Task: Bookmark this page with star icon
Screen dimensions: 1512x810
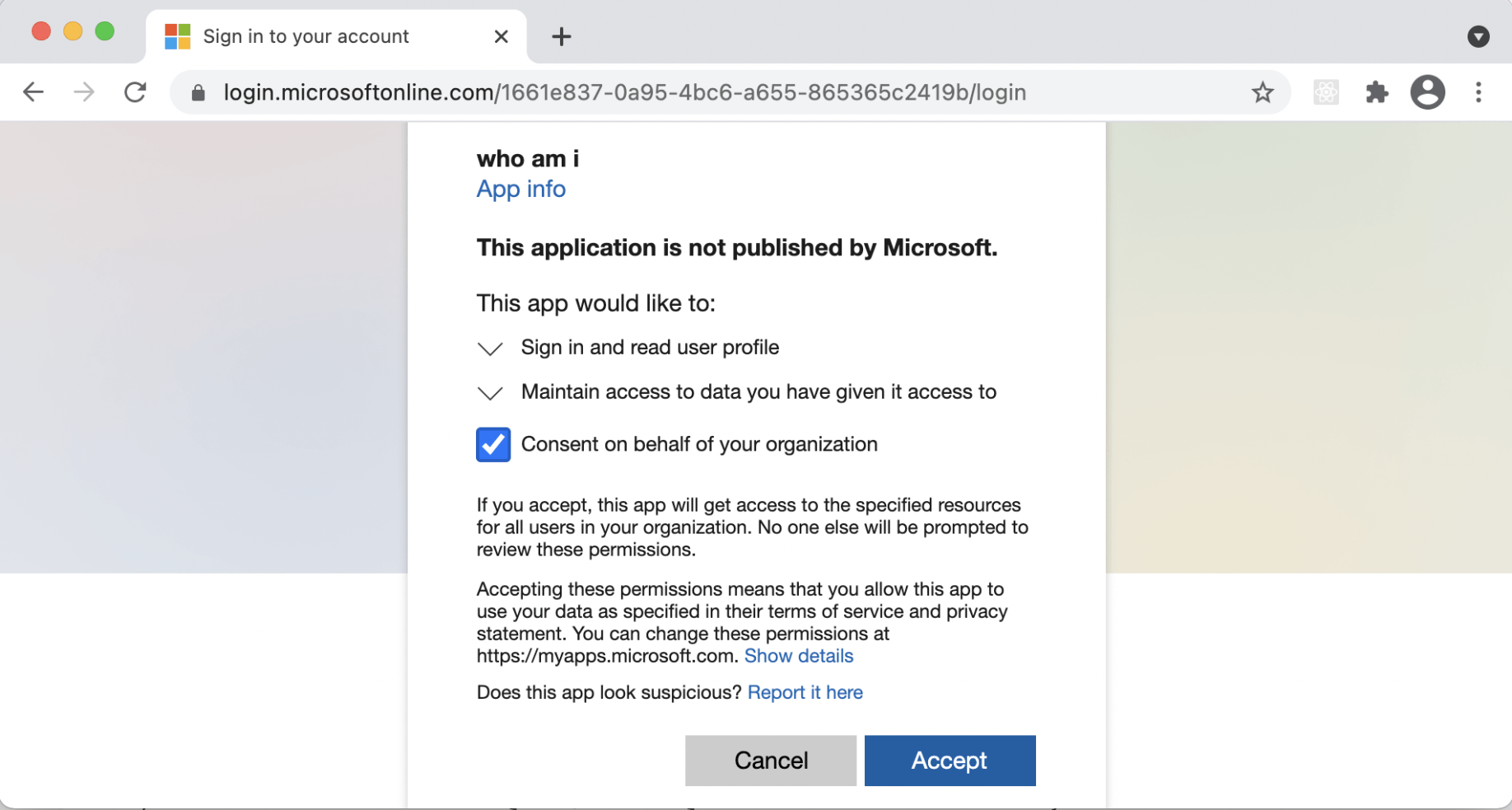Action: 1262,92
